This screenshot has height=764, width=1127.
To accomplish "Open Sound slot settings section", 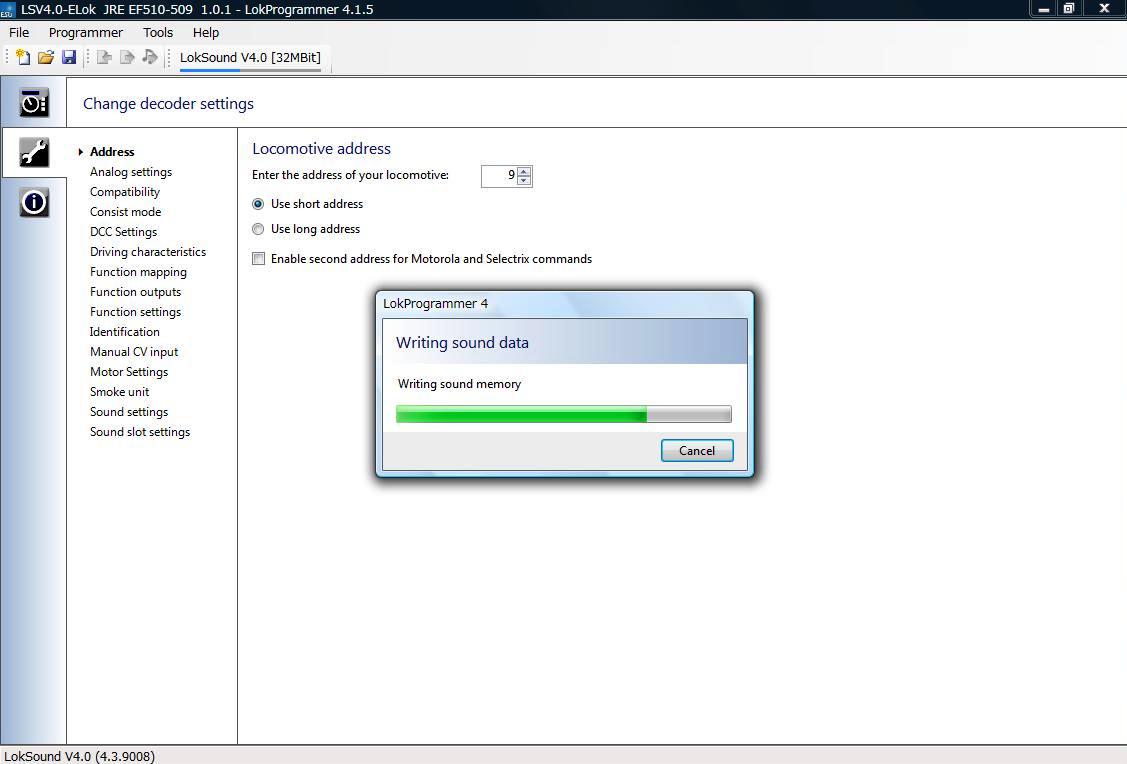I will pyautogui.click(x=140, y=432).
